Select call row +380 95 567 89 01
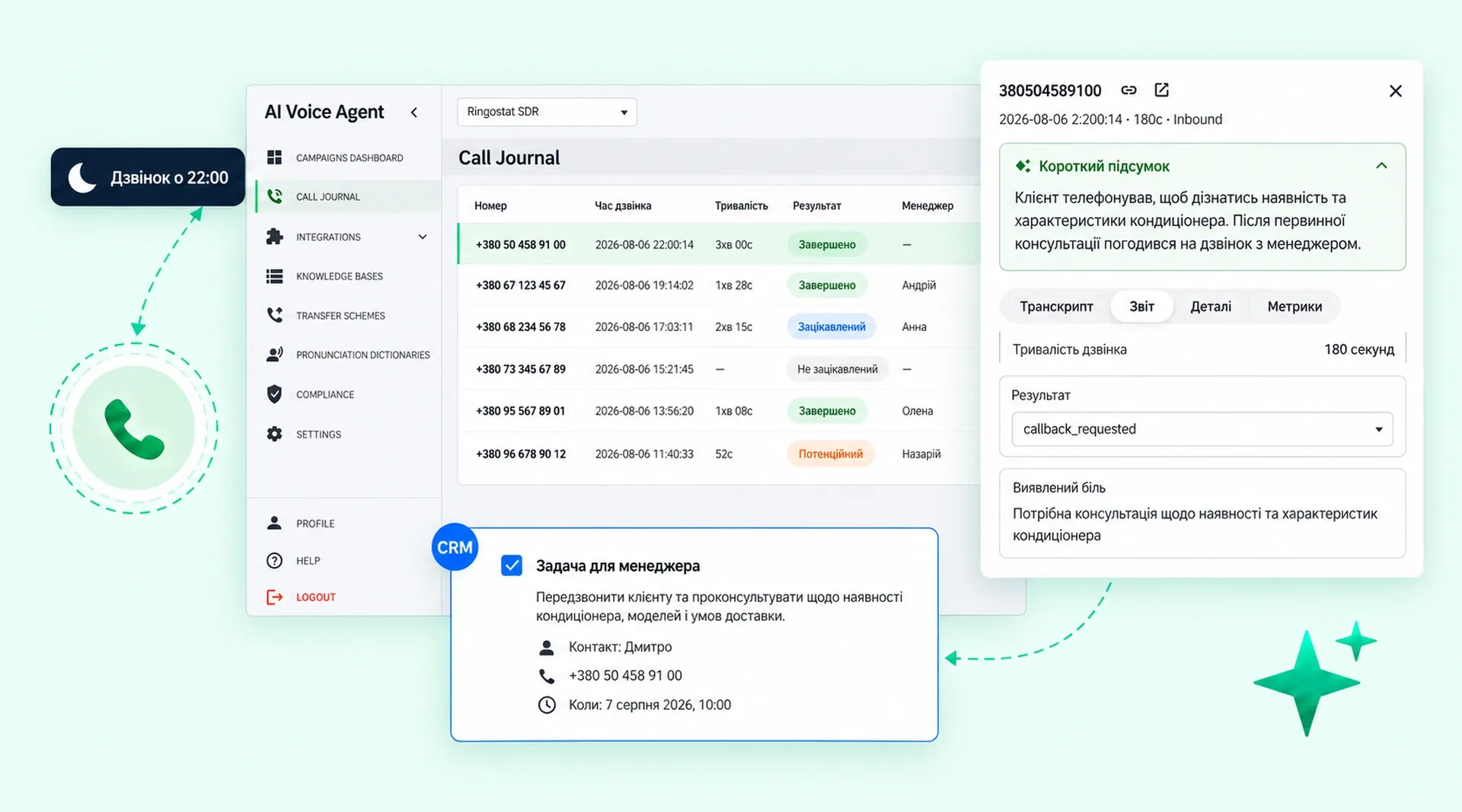Image resolution: width=1462 pixels, height=812 pixels. pyautogui.click(x=719, y=411)
